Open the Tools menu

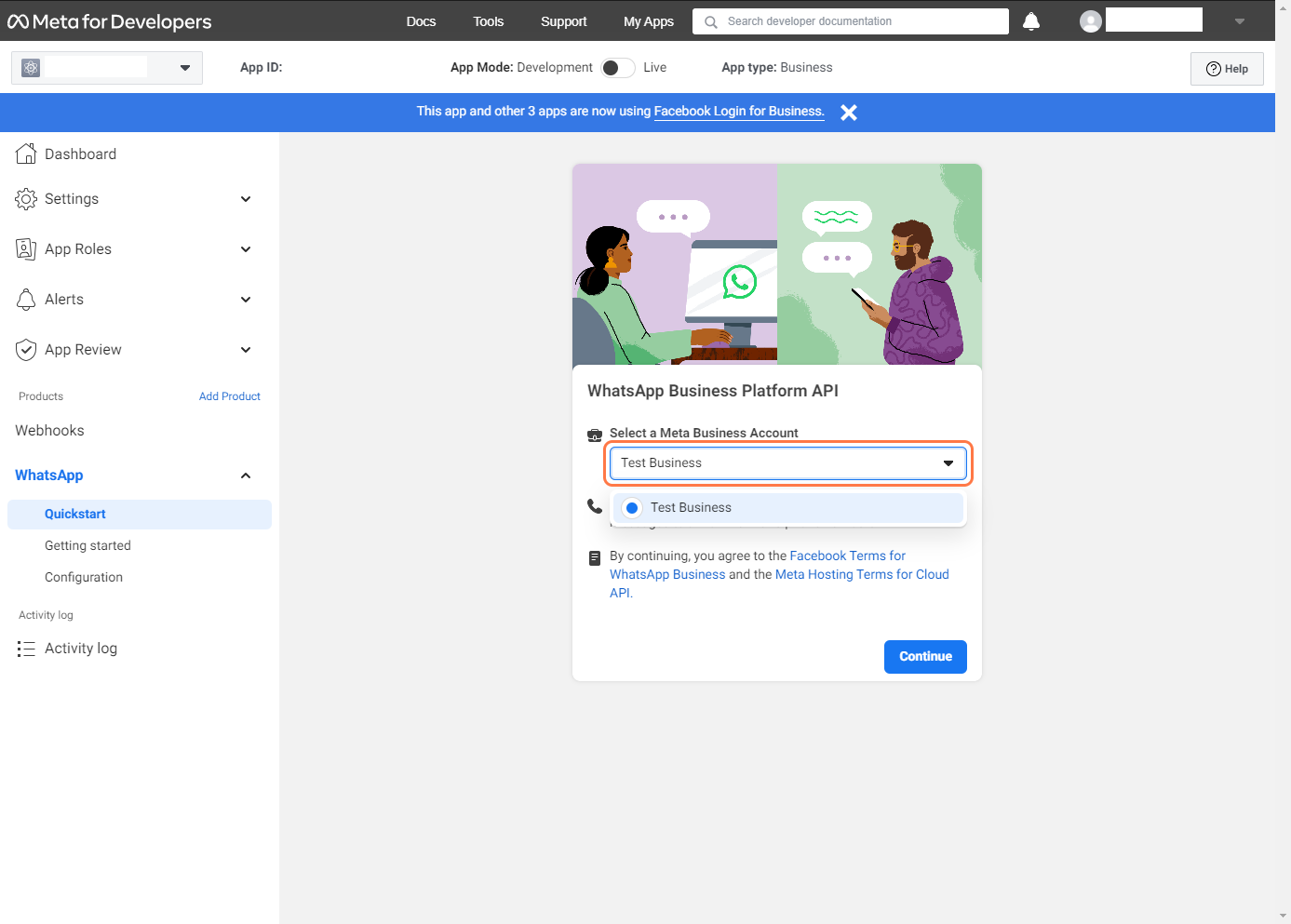tap(488, 21)
